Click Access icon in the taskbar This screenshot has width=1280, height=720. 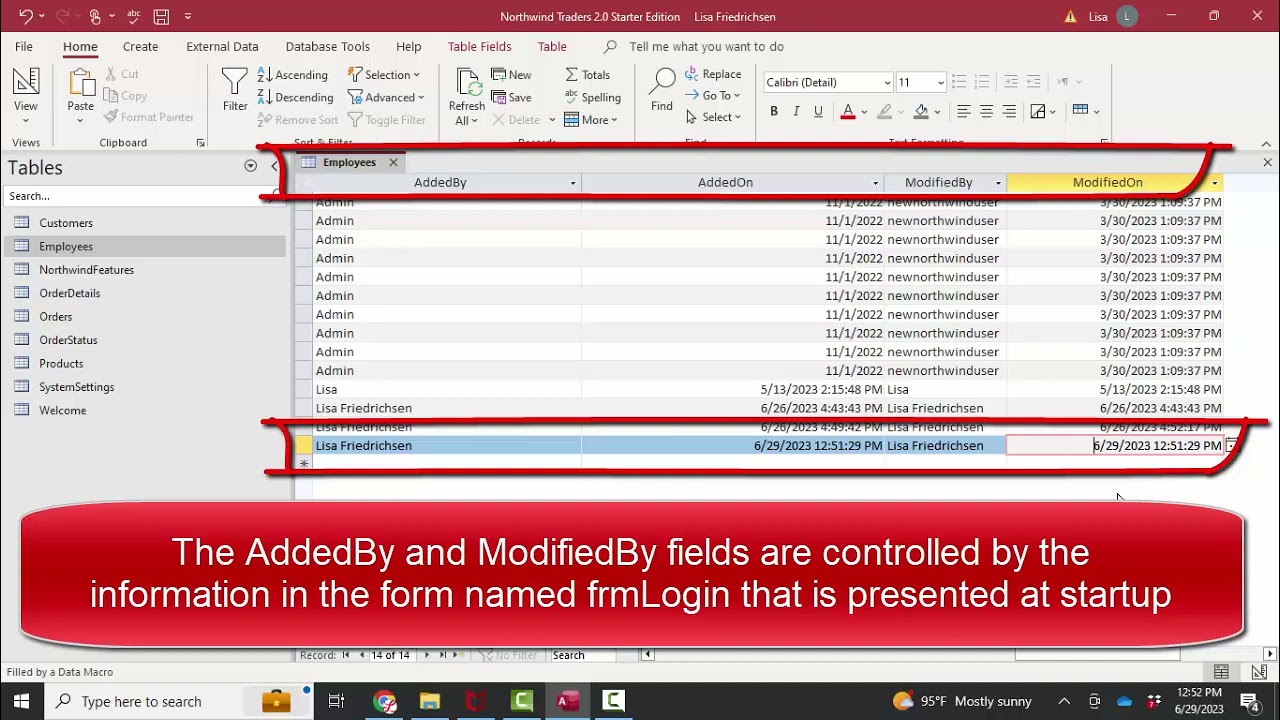(x=568, y=701)
